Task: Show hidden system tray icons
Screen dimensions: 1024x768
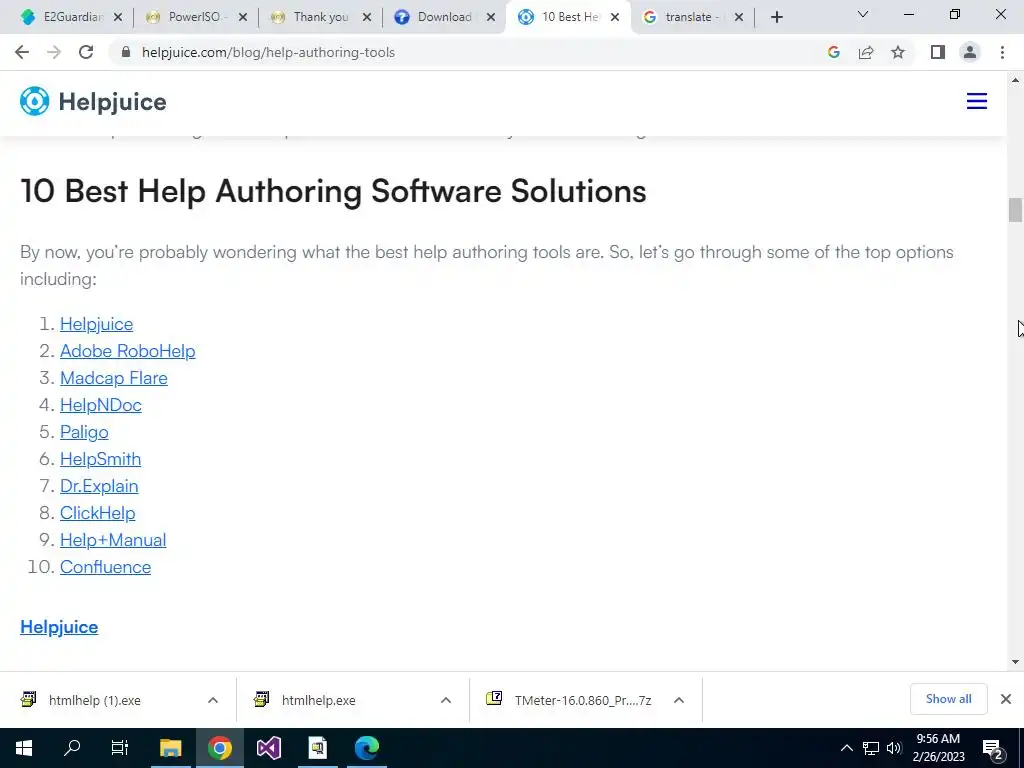Action: [x=846, y=748]
